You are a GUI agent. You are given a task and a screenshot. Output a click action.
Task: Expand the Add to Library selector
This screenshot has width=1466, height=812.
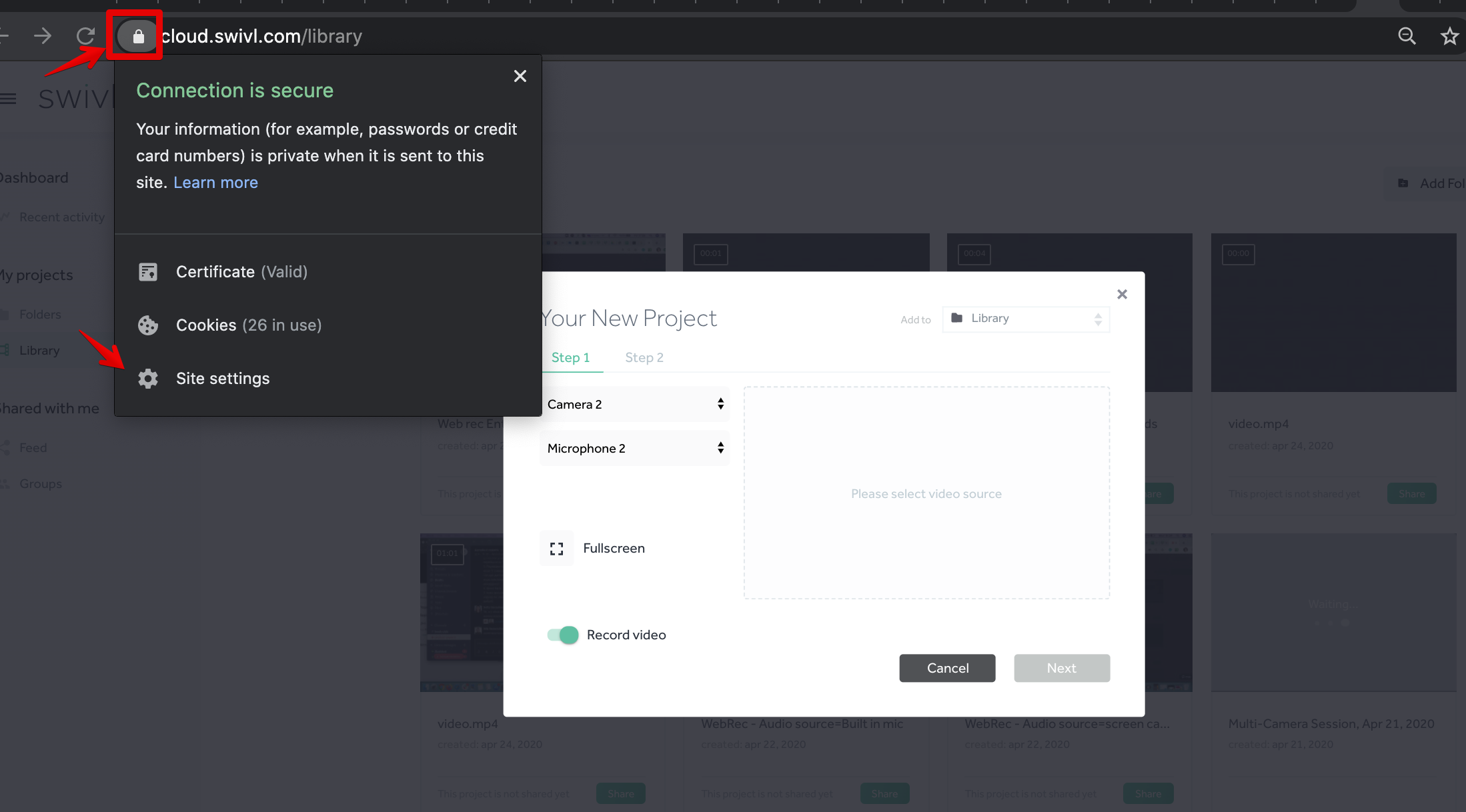[x=1025, y=319]
